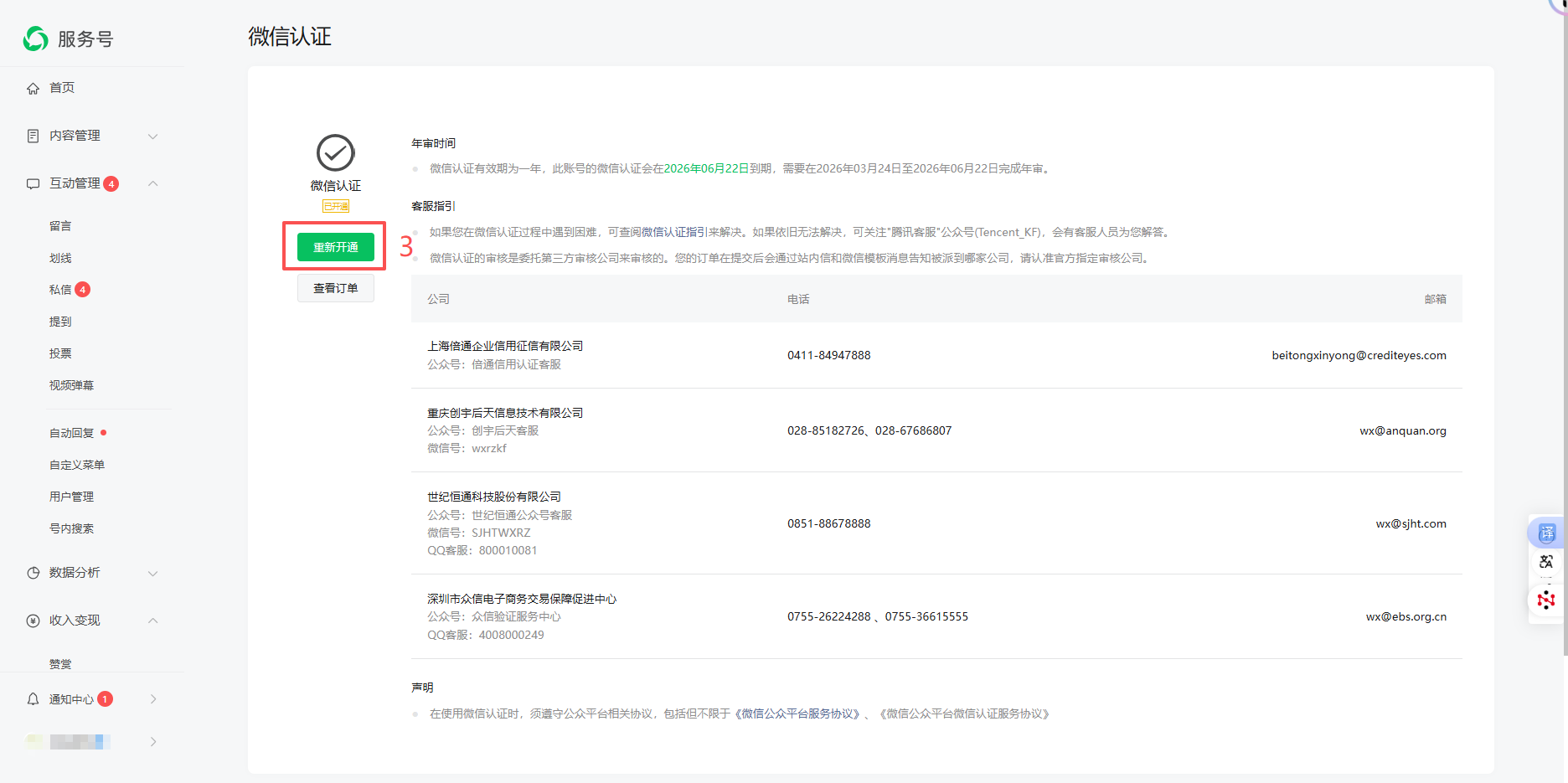1568x783 pixels.
Task: Expand the 内容管理 menu chevron
Action: (152, 135)
